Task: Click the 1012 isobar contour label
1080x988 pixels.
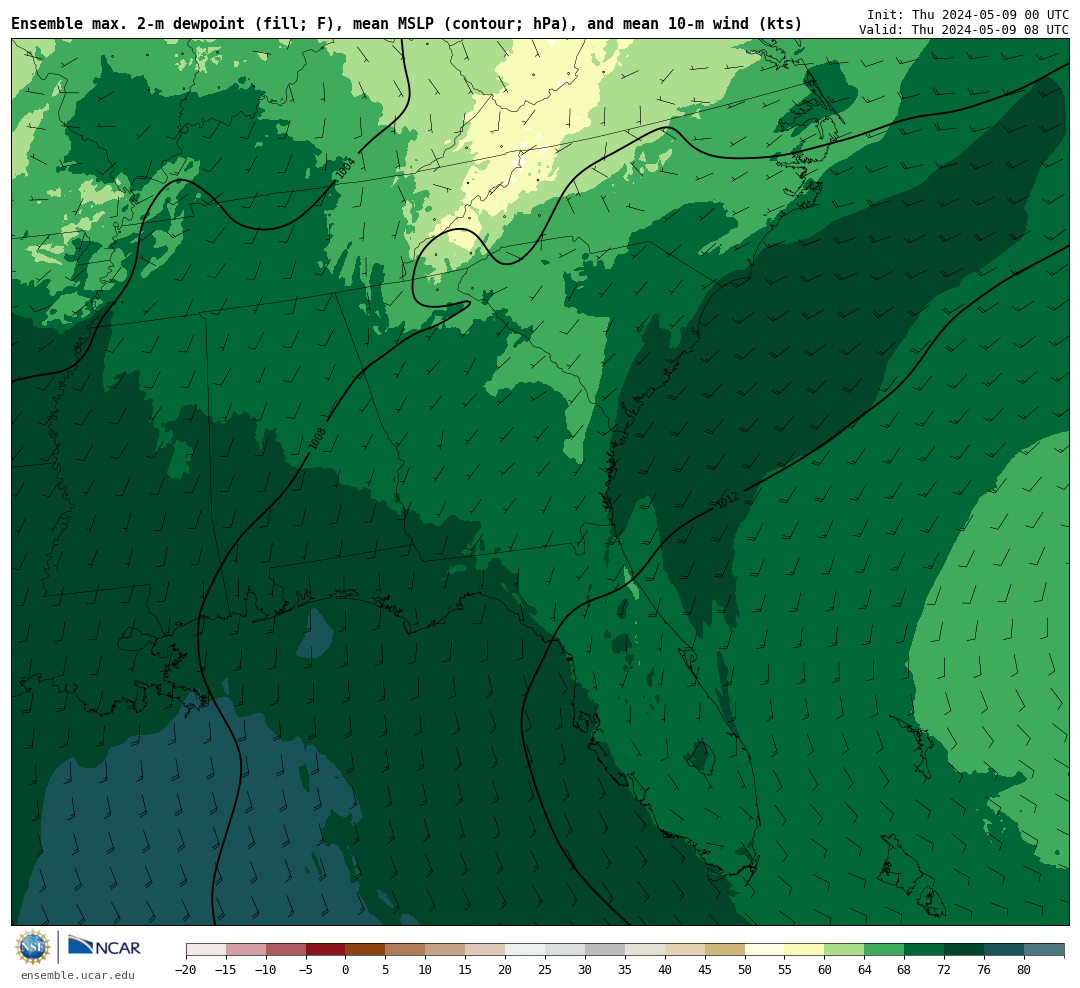Action: tap(727, 500)
